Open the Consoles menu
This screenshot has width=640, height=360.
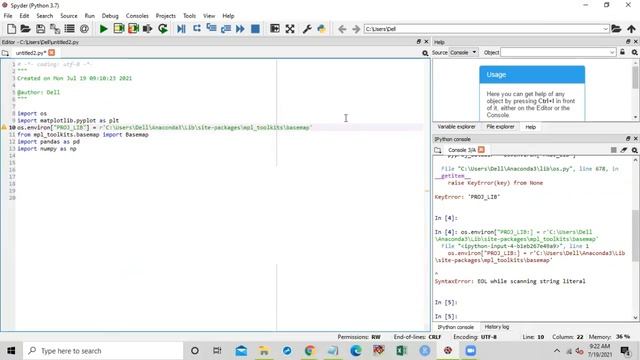(x=137, y=16)
